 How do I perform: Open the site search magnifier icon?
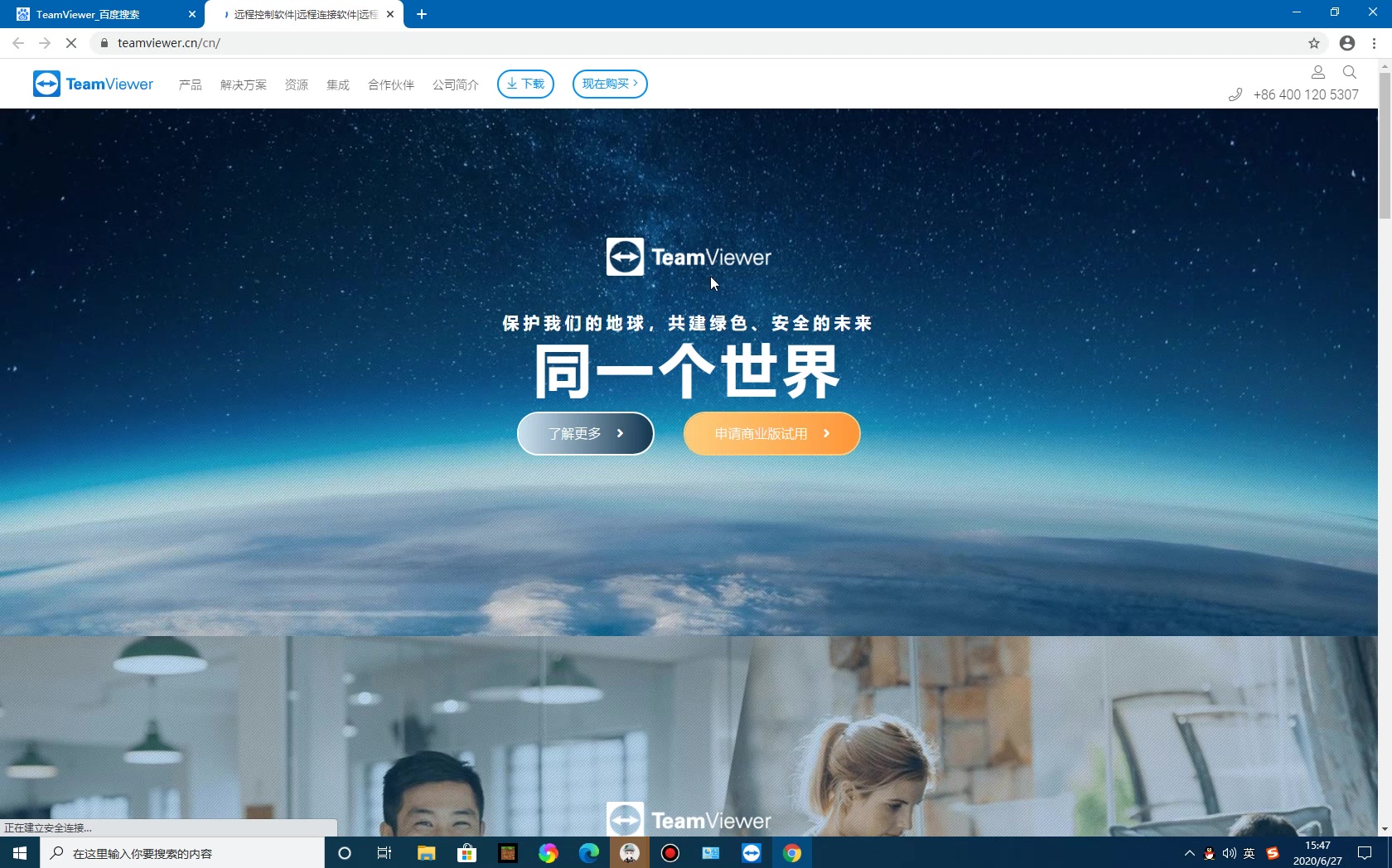(1350, 72)
